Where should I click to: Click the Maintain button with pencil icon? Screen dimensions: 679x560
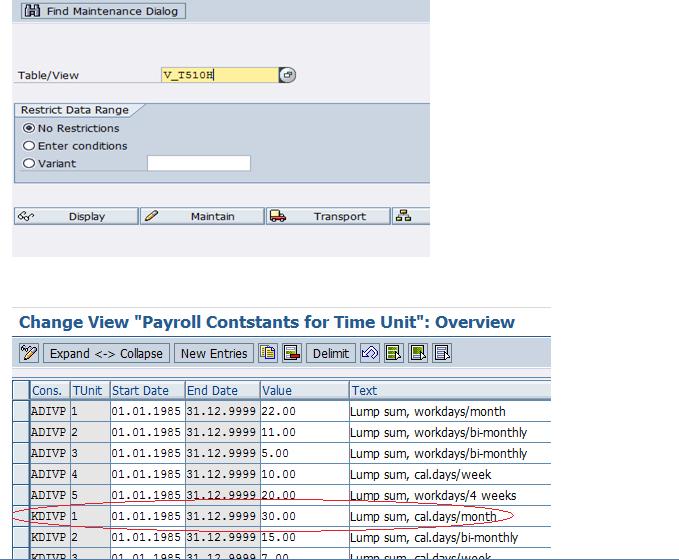coord(201,216)
